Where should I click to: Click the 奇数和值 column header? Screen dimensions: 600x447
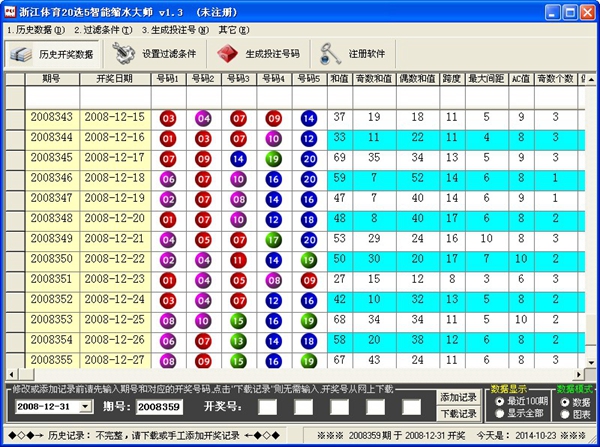point(375,79)
